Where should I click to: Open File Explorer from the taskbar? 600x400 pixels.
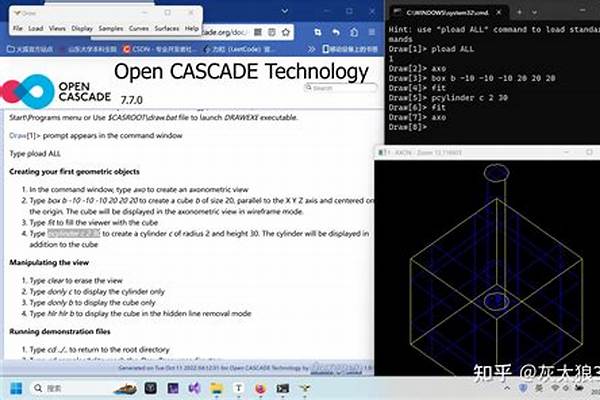pyautogui.click(x=217, y=389)
